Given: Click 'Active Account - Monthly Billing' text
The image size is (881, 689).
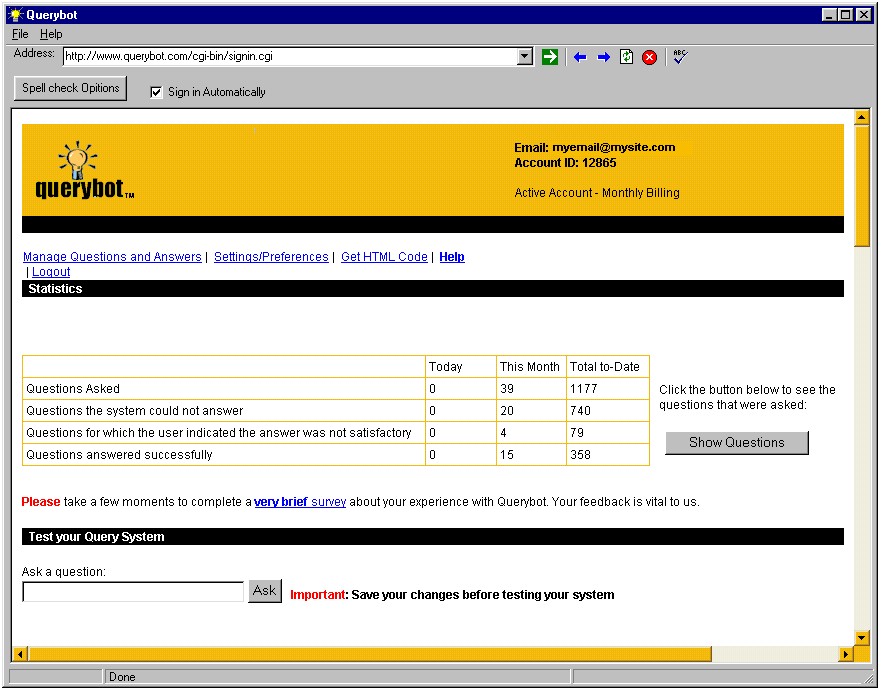Looking at the screenshot, I should (x=597, y=193).
